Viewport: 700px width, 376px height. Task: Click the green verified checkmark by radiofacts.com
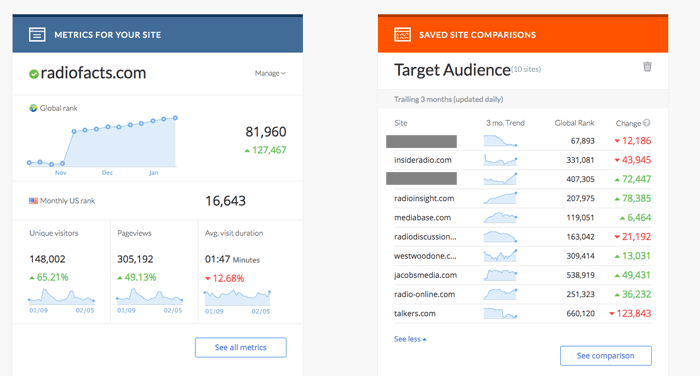33,74
